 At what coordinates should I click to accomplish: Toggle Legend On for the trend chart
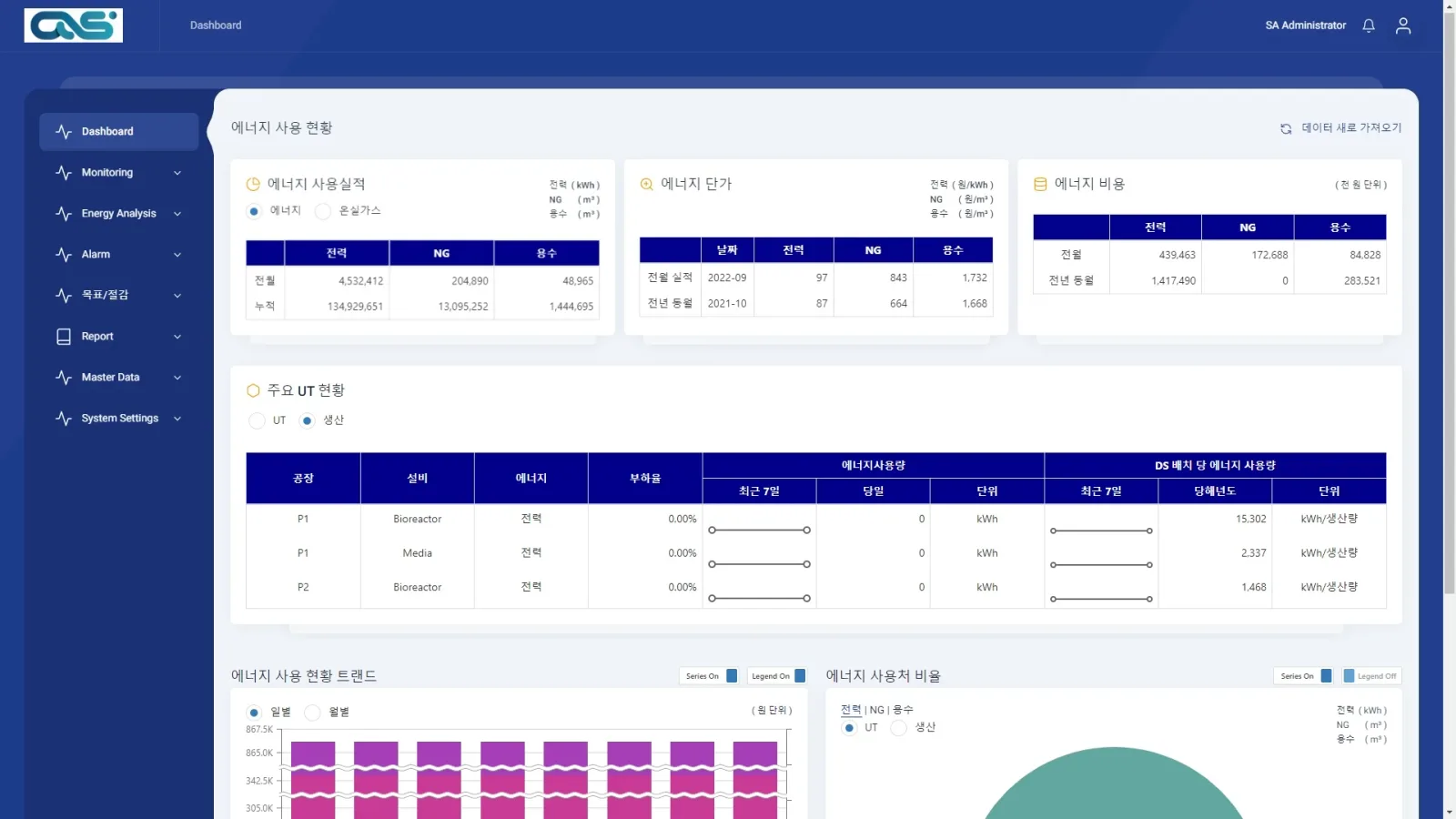777,676
